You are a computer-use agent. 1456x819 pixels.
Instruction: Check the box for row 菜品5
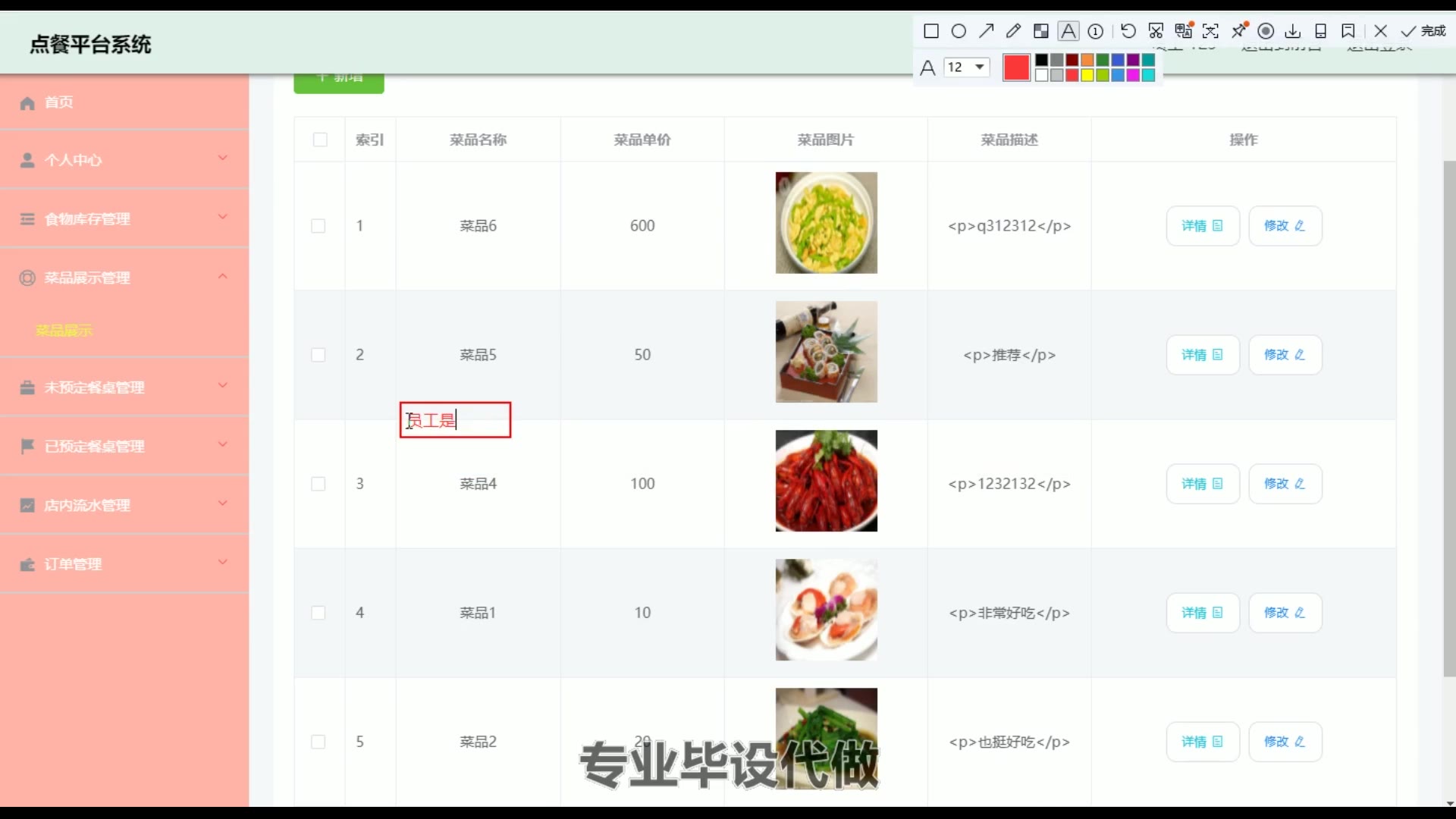tap(318, 355)
